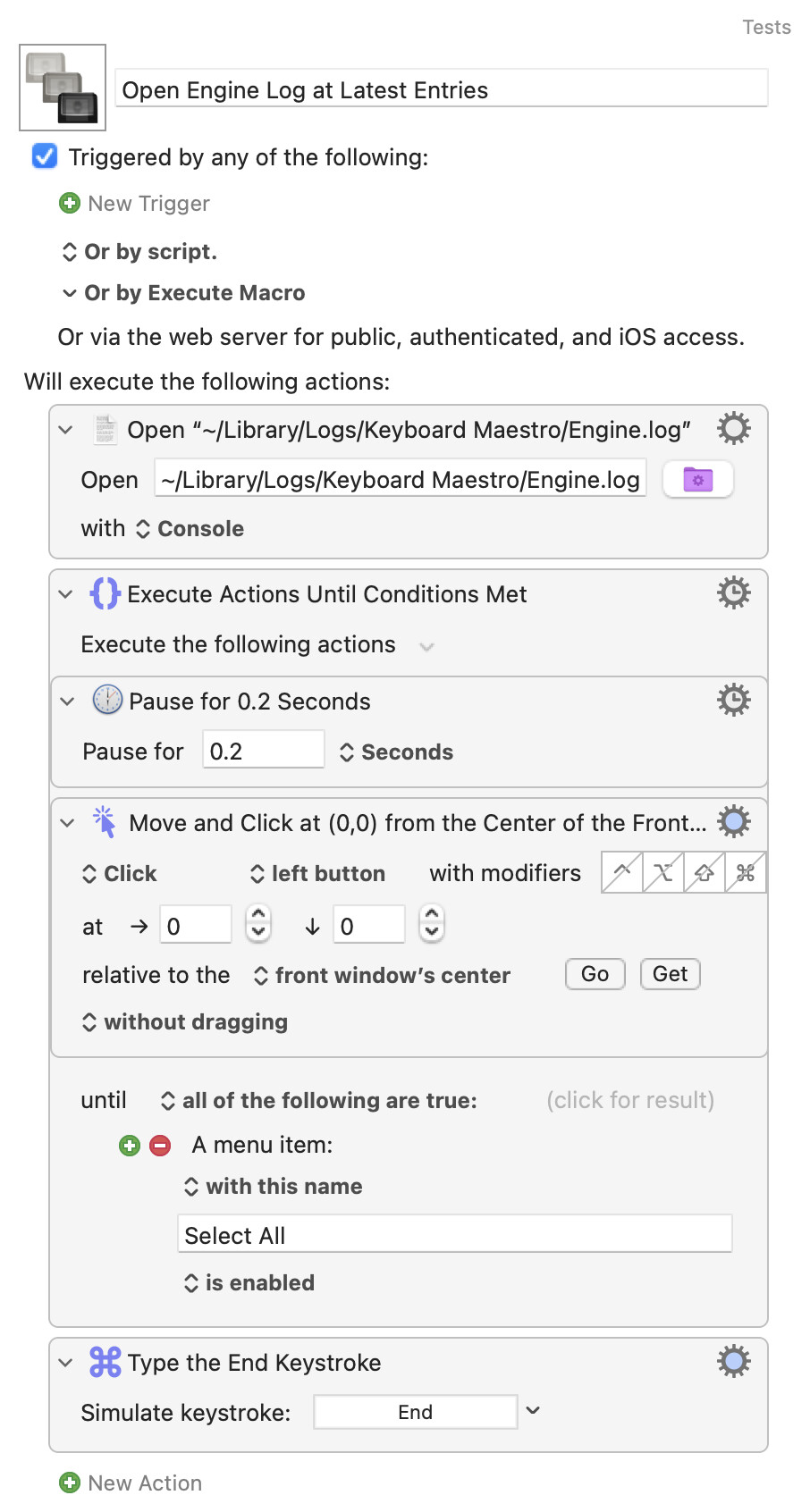Open gear menu for Open file action
The image size is (810, 1512).
733,429
